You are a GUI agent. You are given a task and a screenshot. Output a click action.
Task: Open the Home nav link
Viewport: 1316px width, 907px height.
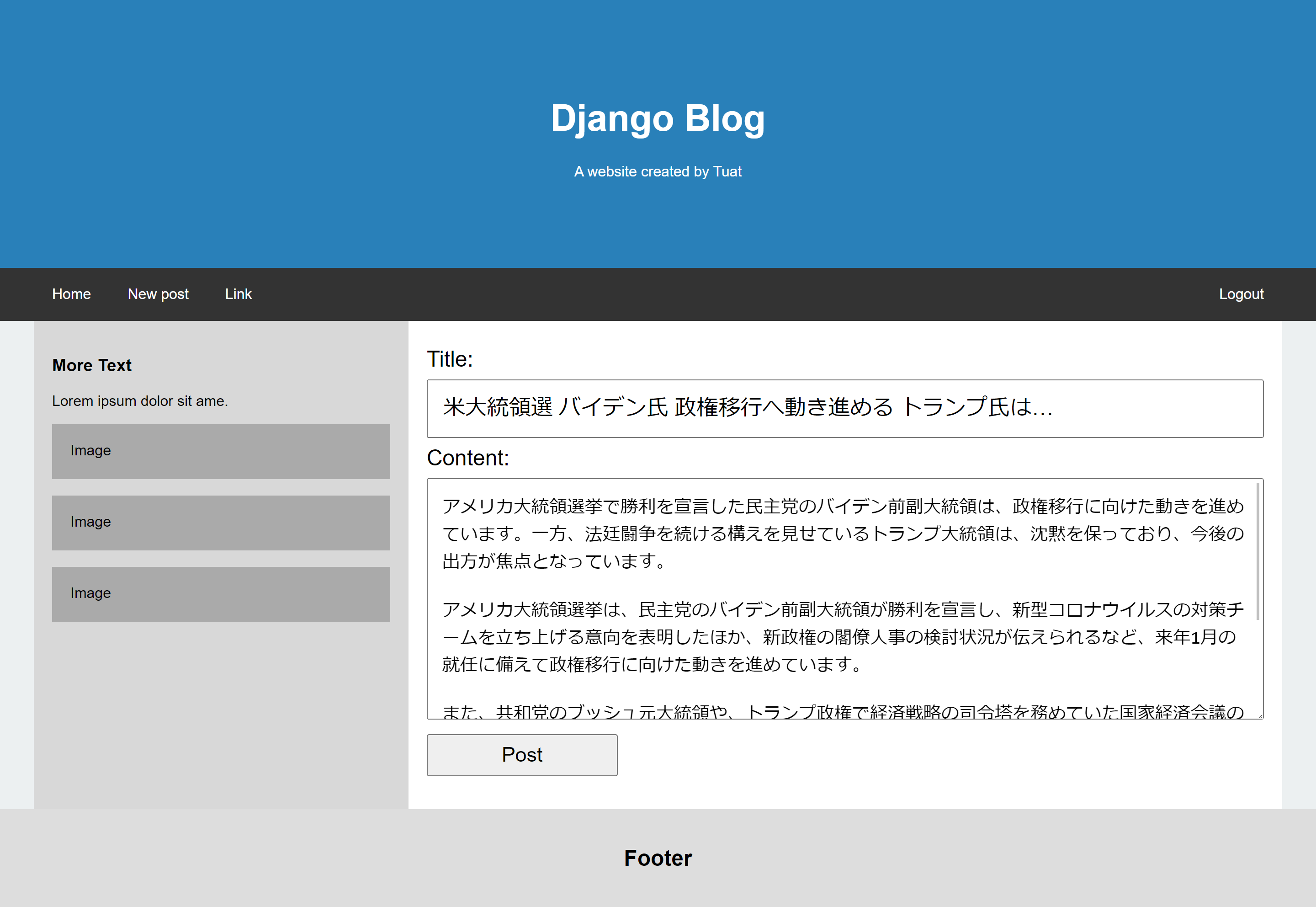tap(72, 294)
